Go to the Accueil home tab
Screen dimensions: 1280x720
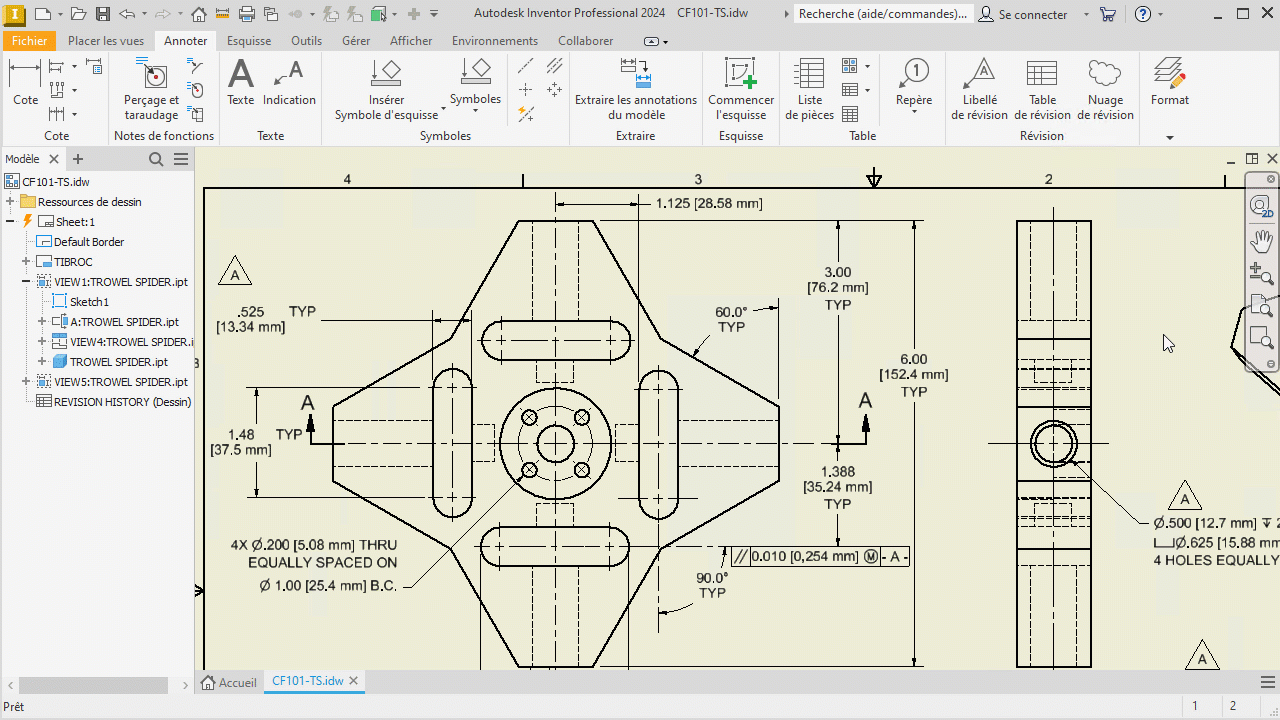(229, 682)
